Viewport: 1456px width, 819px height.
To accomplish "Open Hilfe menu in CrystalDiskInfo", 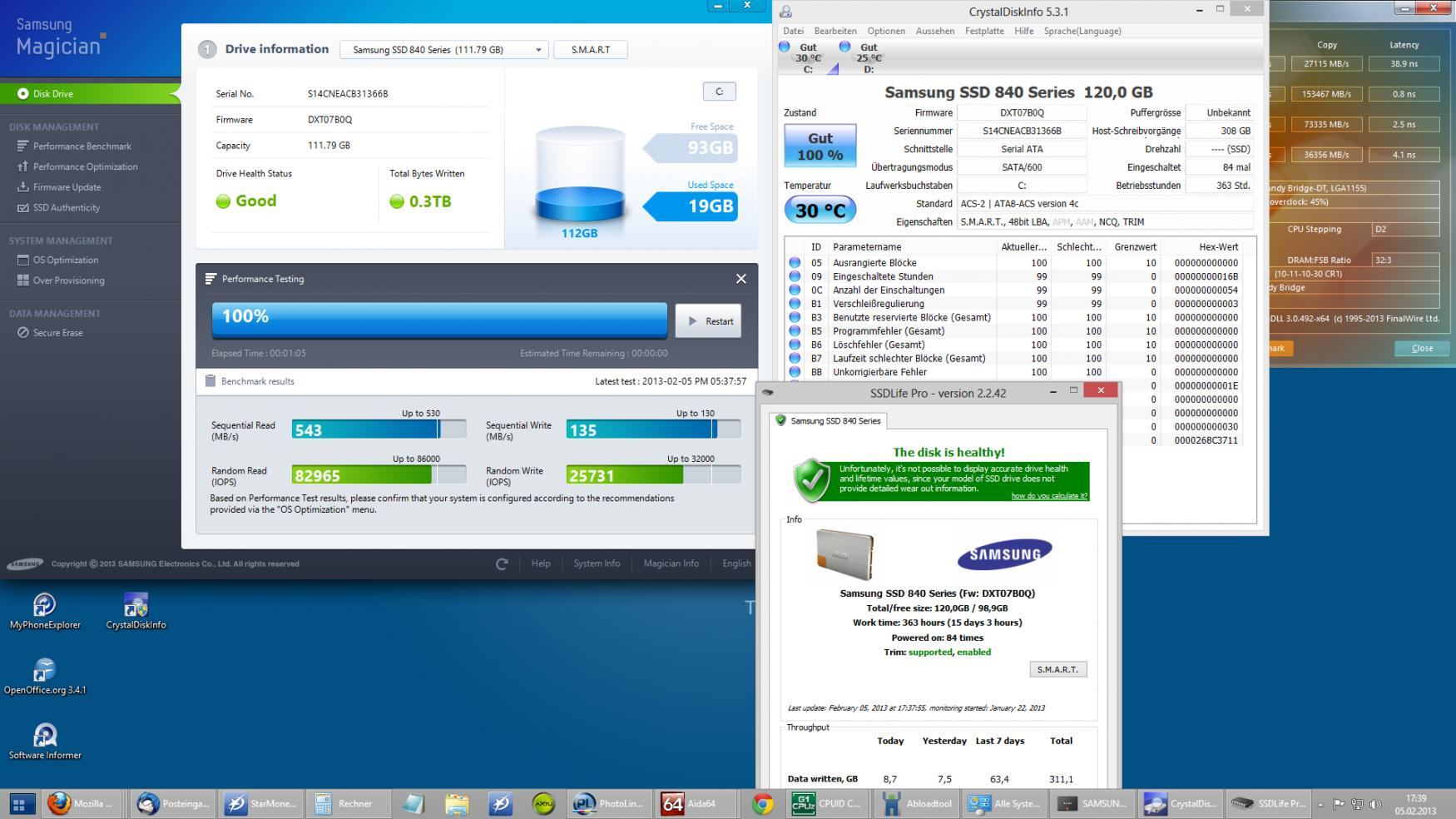I will [1023, 31].
